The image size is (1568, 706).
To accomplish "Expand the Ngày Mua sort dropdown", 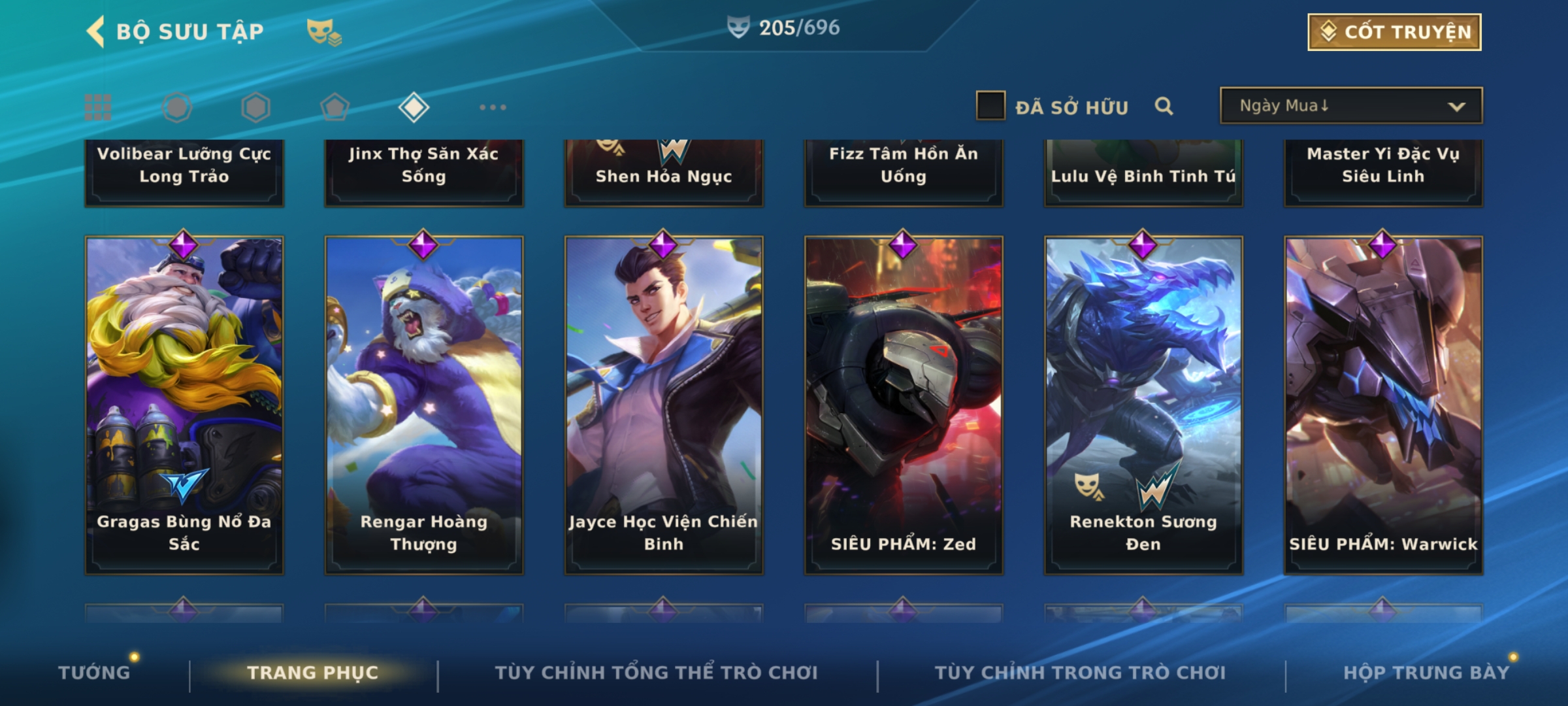I will pos(1351,105).
